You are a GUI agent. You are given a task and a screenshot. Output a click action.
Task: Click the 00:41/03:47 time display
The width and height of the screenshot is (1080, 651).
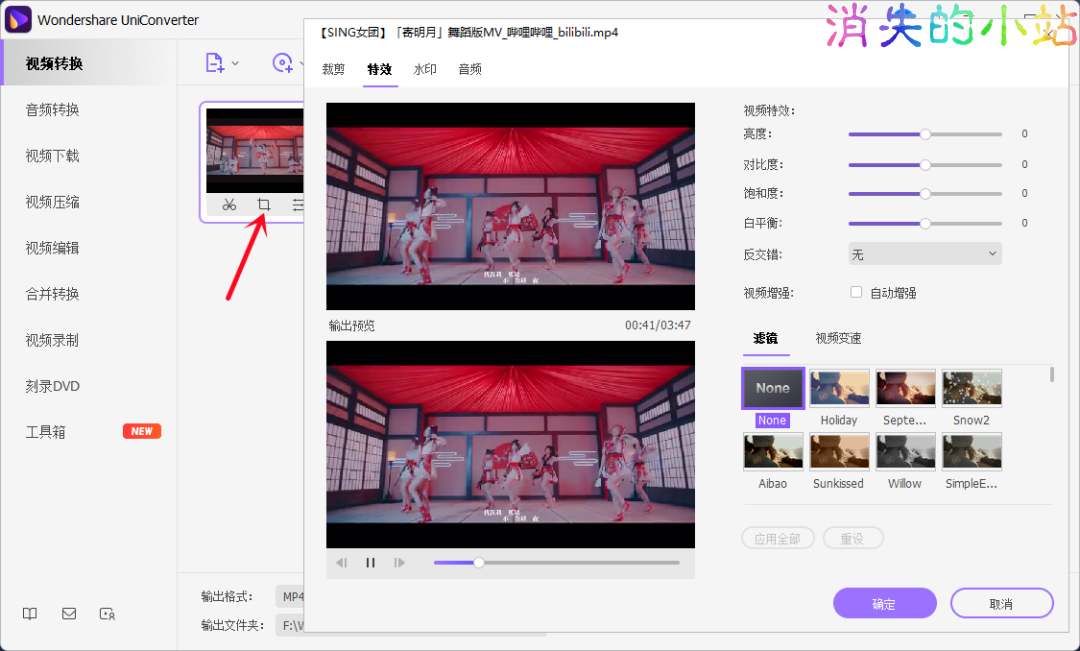658,325
